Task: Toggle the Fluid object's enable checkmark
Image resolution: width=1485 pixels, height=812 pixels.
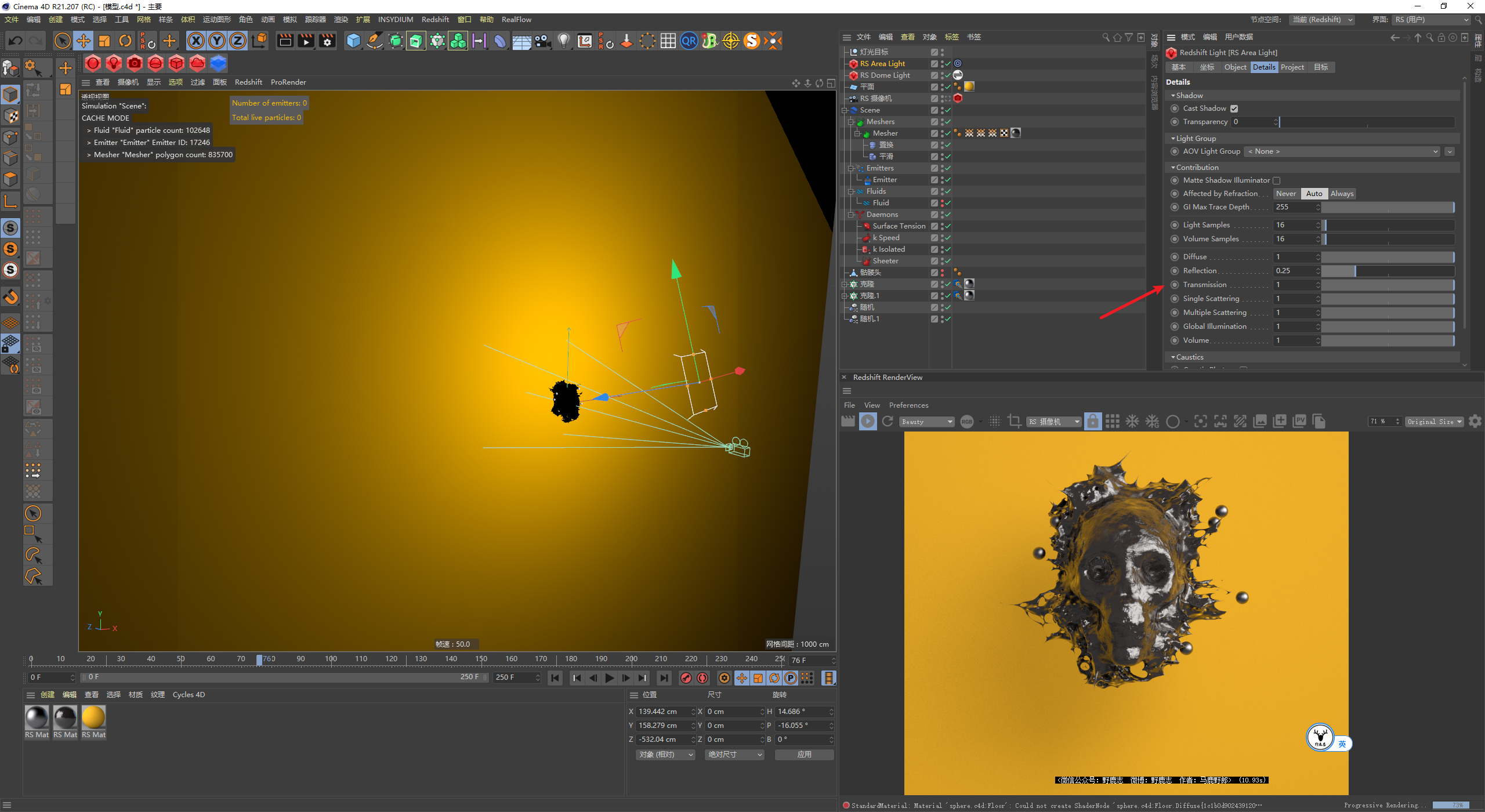Action: [947, 203]
